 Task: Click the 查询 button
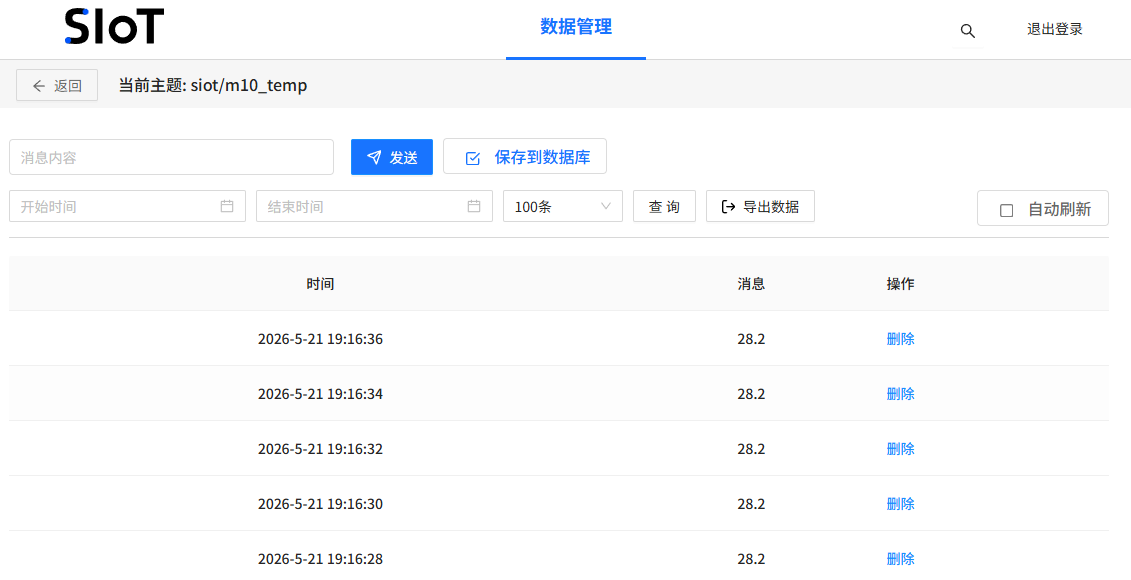664,206
